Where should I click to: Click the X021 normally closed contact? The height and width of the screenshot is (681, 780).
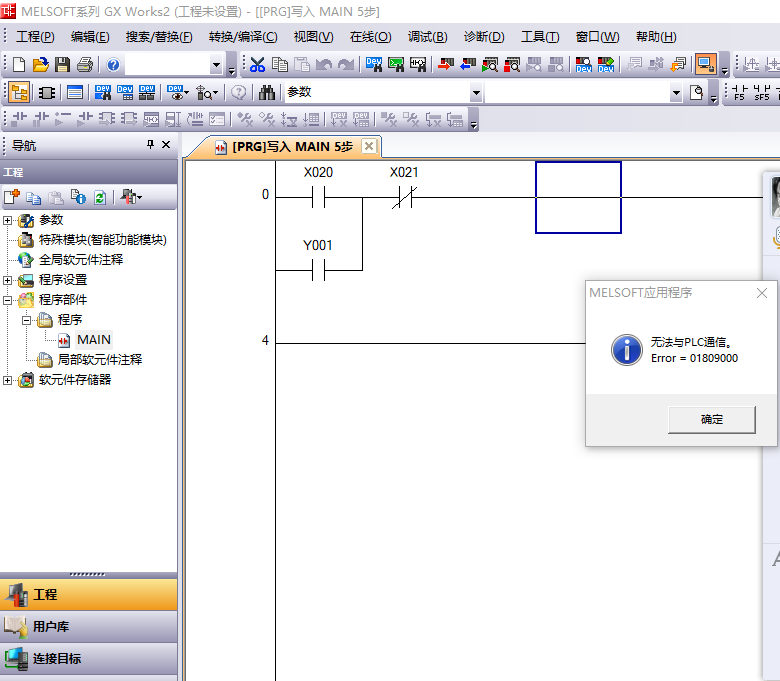click(403, 198)
